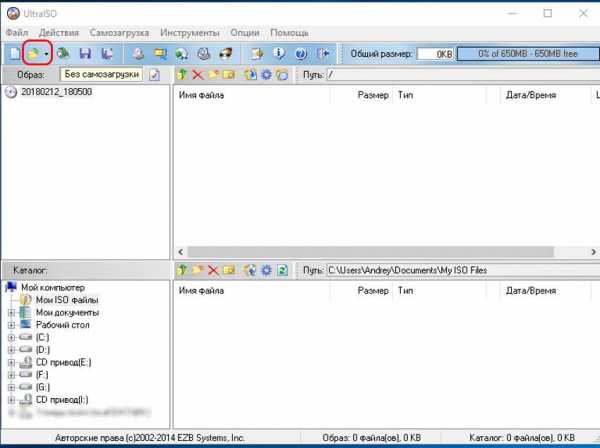Click the Help question mark toolbar icon
This screenshot has width=600, height=448.
[x=300, y=53]
